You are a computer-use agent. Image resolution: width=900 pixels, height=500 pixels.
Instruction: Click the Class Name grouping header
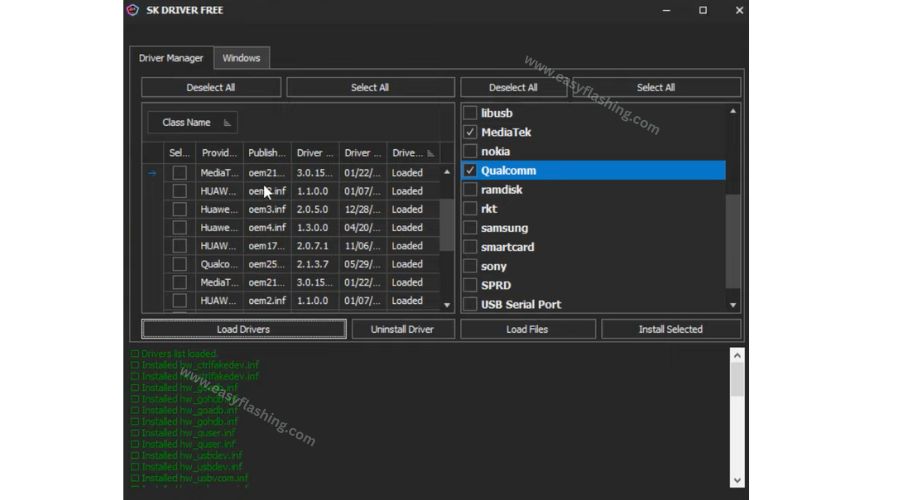[x=192, y=123]
